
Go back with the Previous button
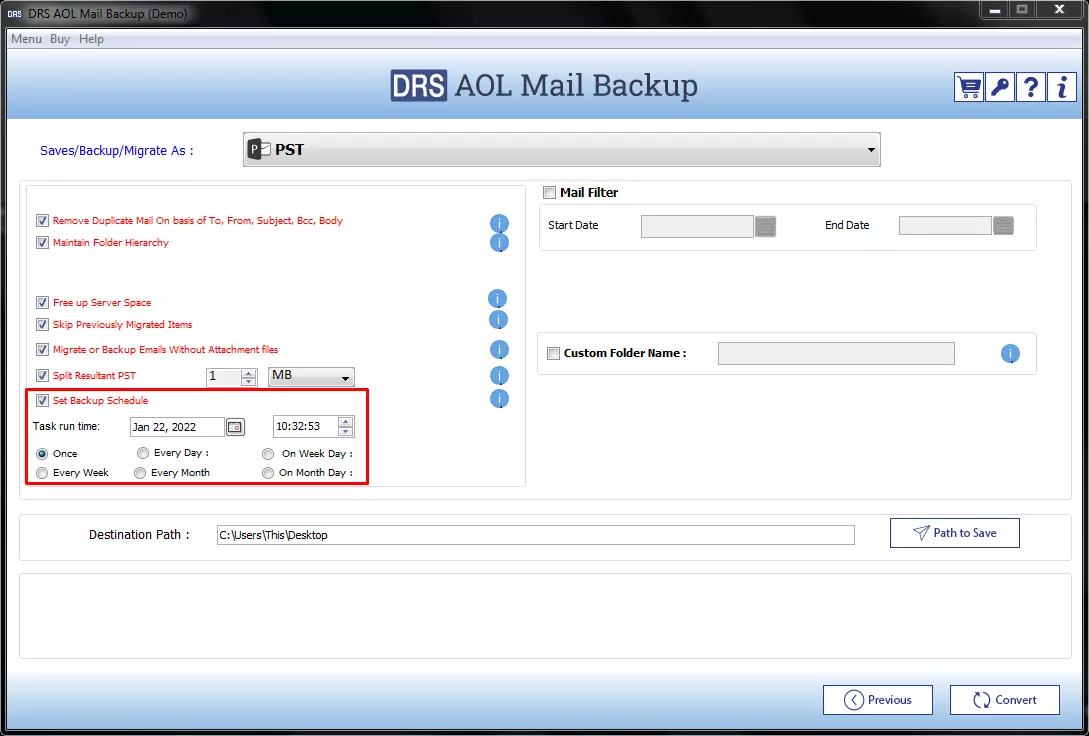(x=878, y=700)
